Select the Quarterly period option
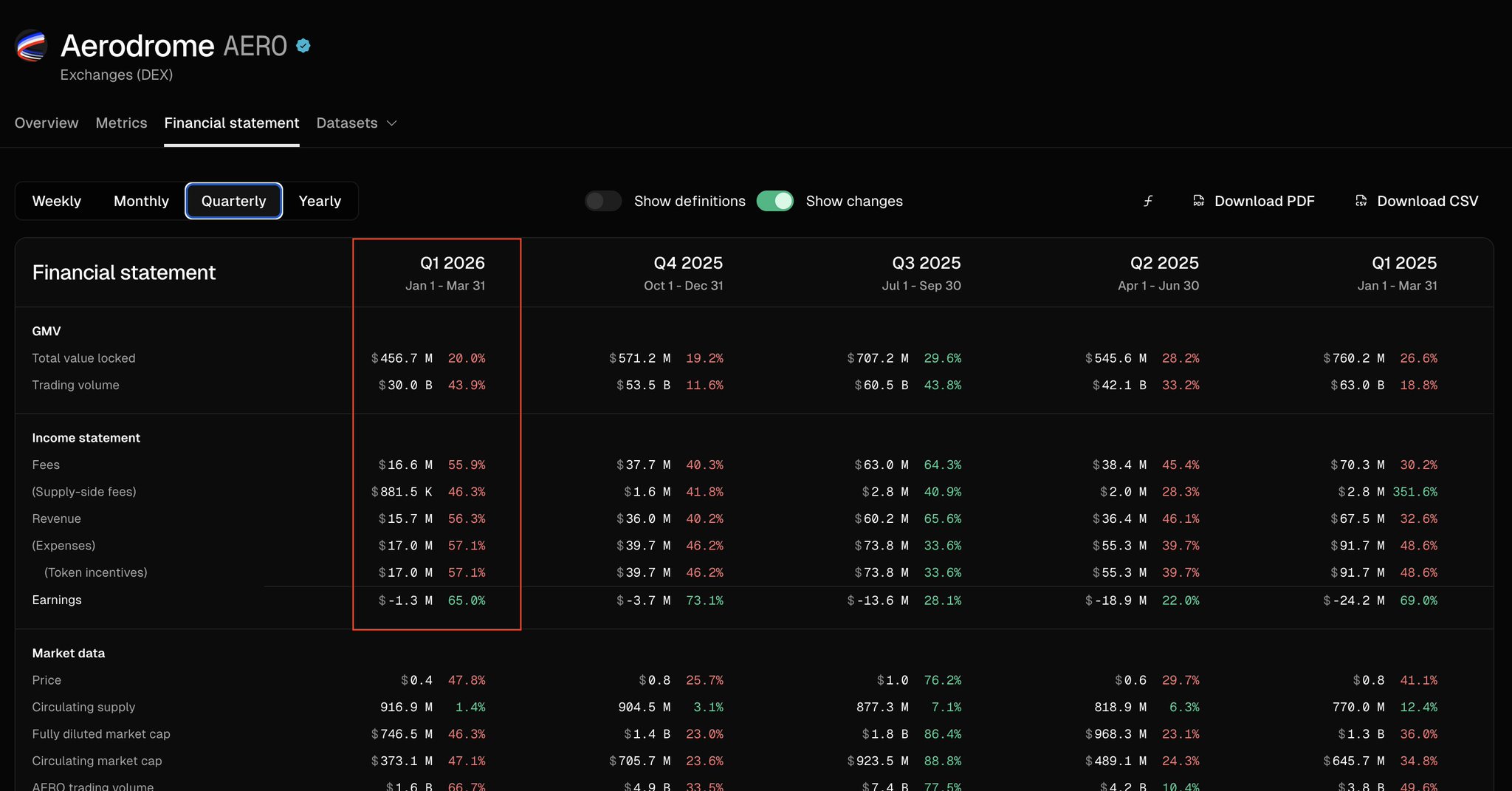The width and height of the screenshot is (1512, 791). click(233, 201)
